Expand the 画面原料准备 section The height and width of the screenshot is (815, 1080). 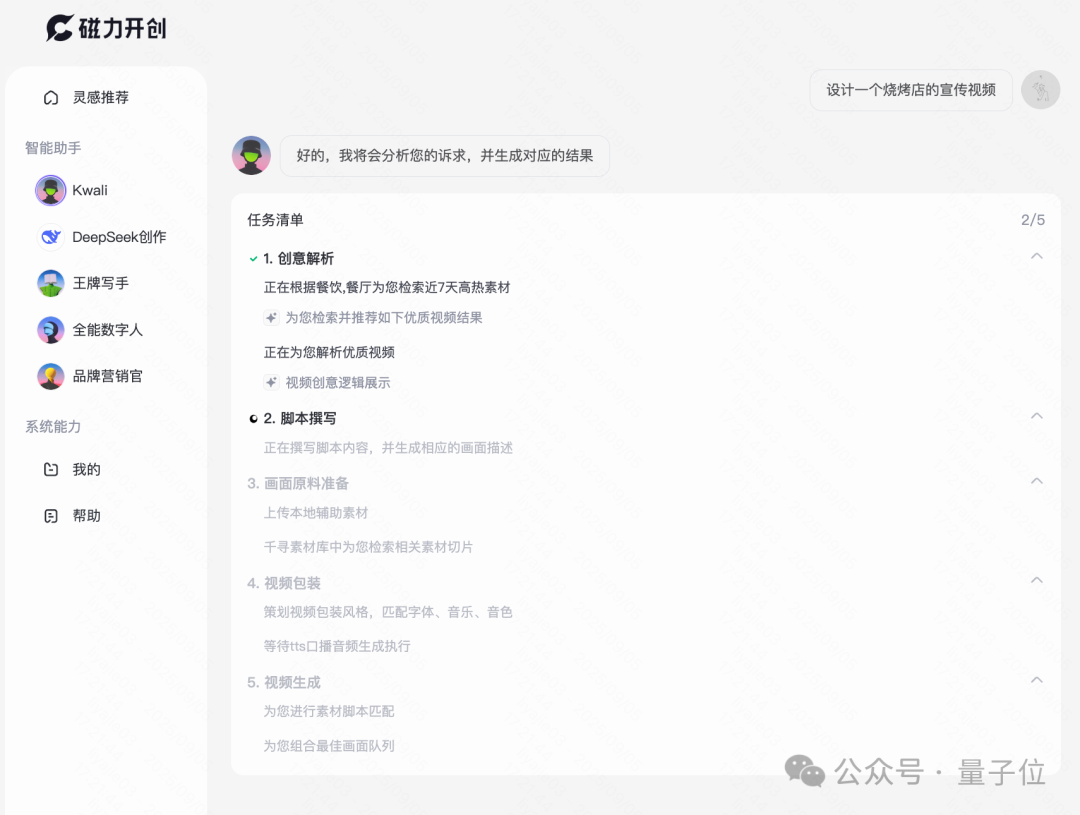click(1037, 481)
